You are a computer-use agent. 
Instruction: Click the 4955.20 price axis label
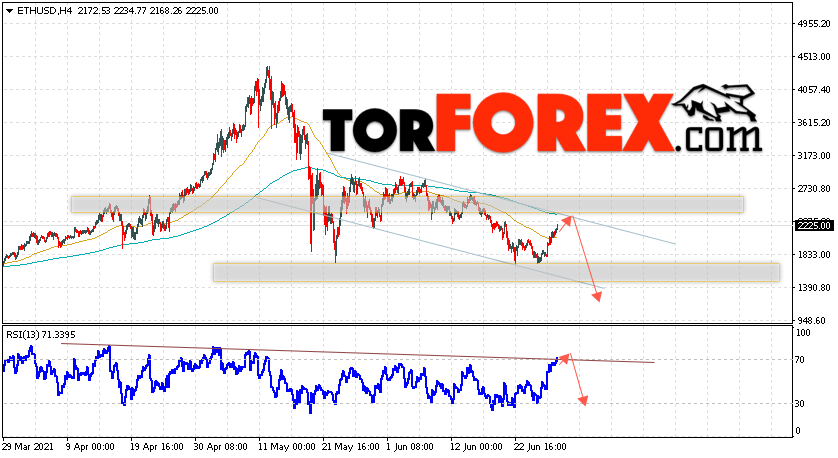click(x=813, y=24)
